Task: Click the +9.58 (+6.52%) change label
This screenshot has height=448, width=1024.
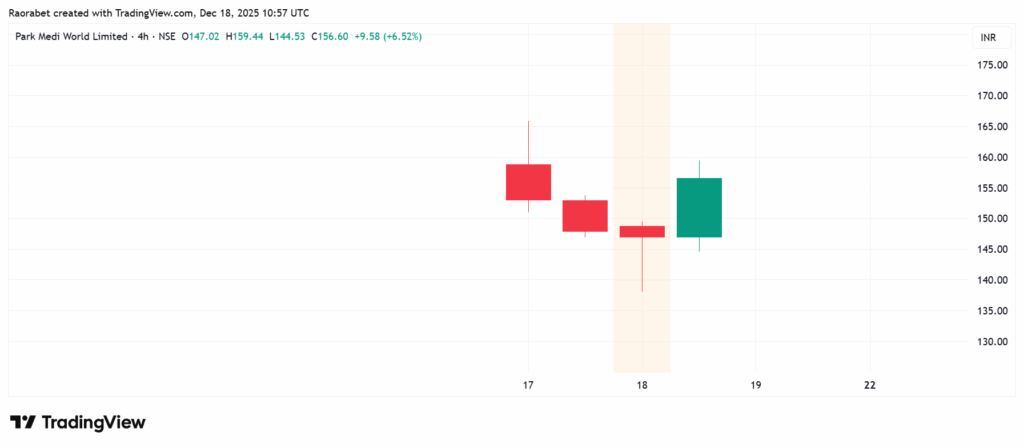Action: coord(388,37)
